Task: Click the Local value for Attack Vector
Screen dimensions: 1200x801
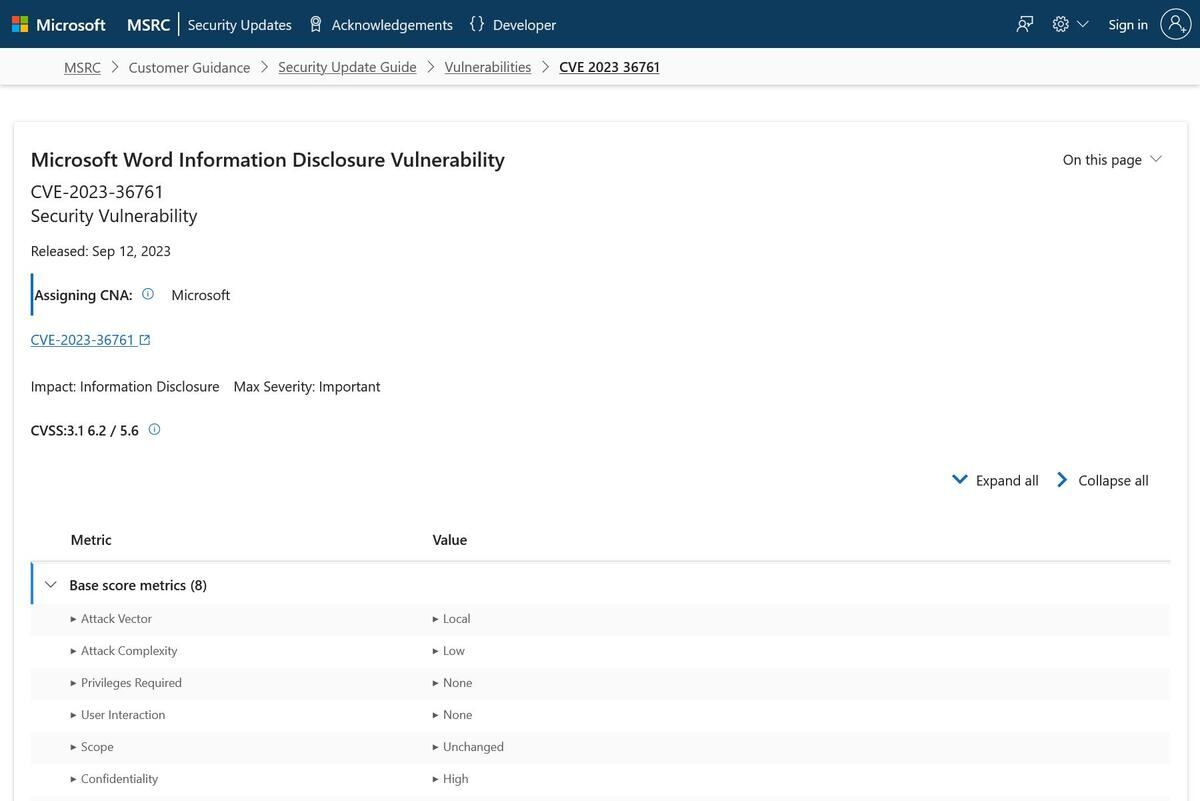Action: coord(456,619)
